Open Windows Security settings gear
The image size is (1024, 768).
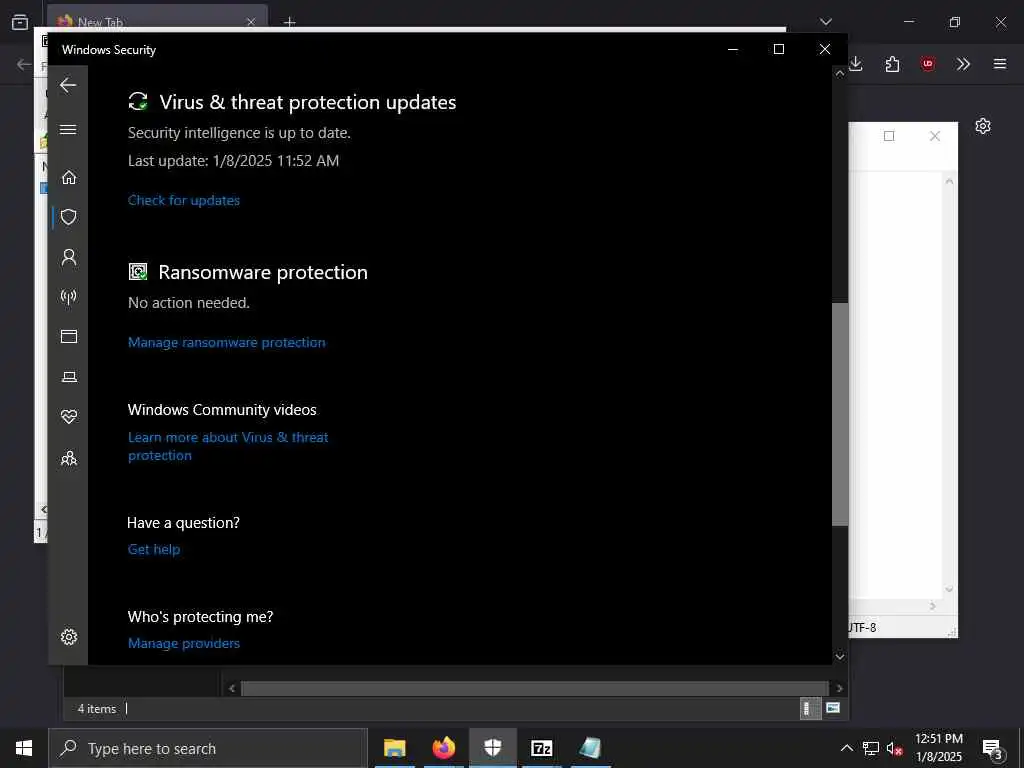69,637
